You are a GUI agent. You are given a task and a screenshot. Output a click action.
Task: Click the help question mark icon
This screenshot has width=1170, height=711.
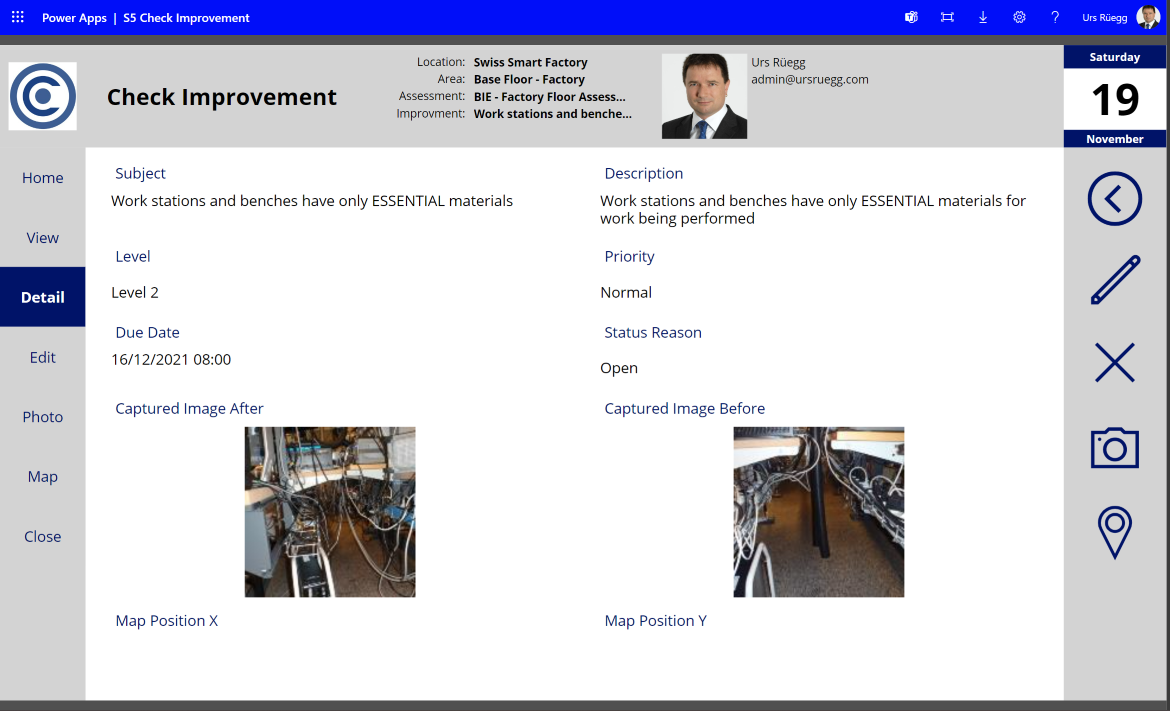tap(1055, 17)
